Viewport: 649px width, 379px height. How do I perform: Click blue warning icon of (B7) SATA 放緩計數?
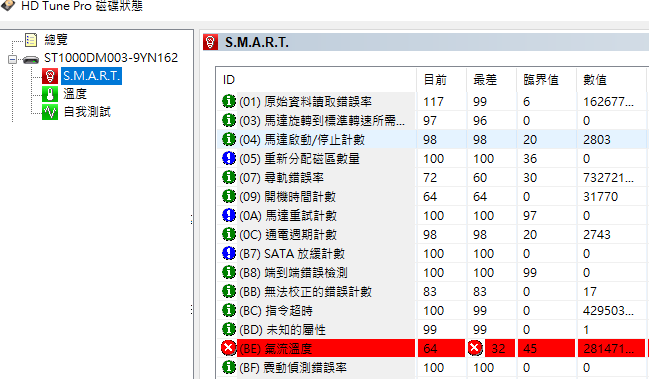229,253
